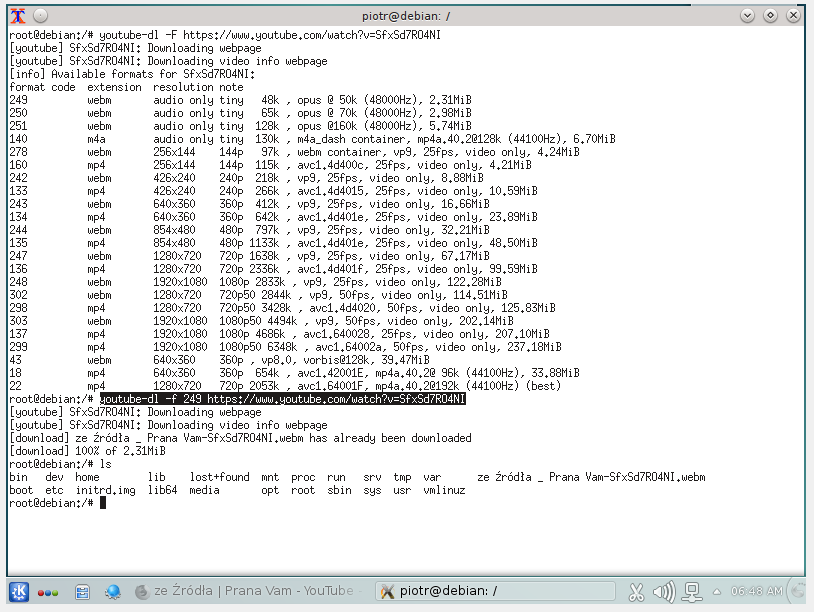This screenshot has height=612, width=814.
Task: Click the format 298 mp4 720p50 row
Action: (x=282, y=308)
